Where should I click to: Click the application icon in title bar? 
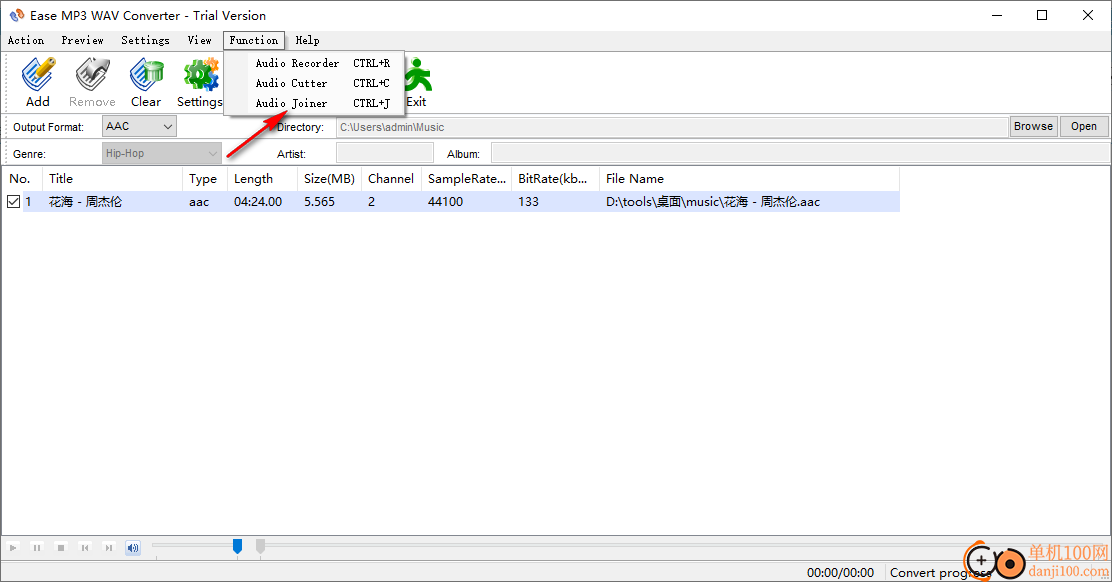tap(16, 15)
